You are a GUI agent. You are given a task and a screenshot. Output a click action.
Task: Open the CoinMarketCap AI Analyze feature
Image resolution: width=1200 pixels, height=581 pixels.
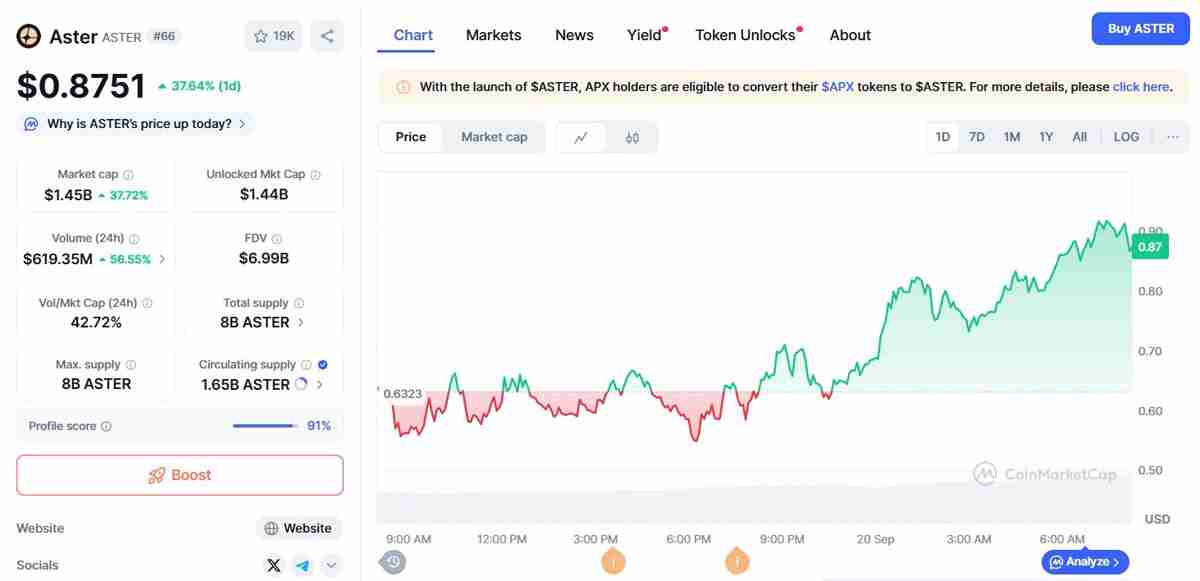pos(1085,562)
